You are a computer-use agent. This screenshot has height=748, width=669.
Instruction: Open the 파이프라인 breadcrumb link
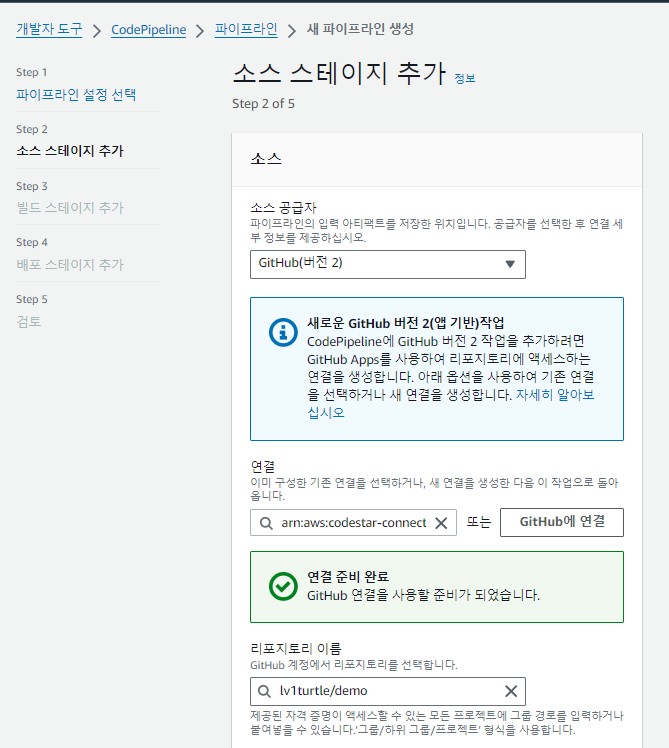coord(246,30)
